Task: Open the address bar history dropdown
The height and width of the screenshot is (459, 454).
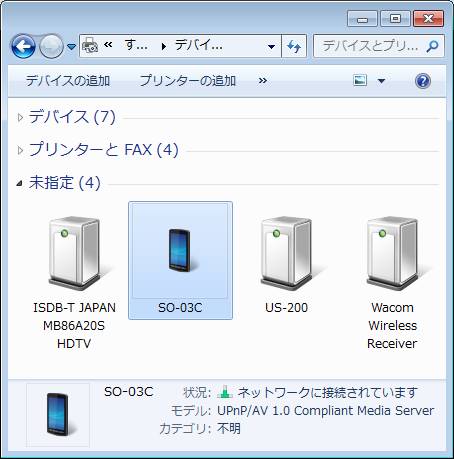Action: (x=272, y=46)
